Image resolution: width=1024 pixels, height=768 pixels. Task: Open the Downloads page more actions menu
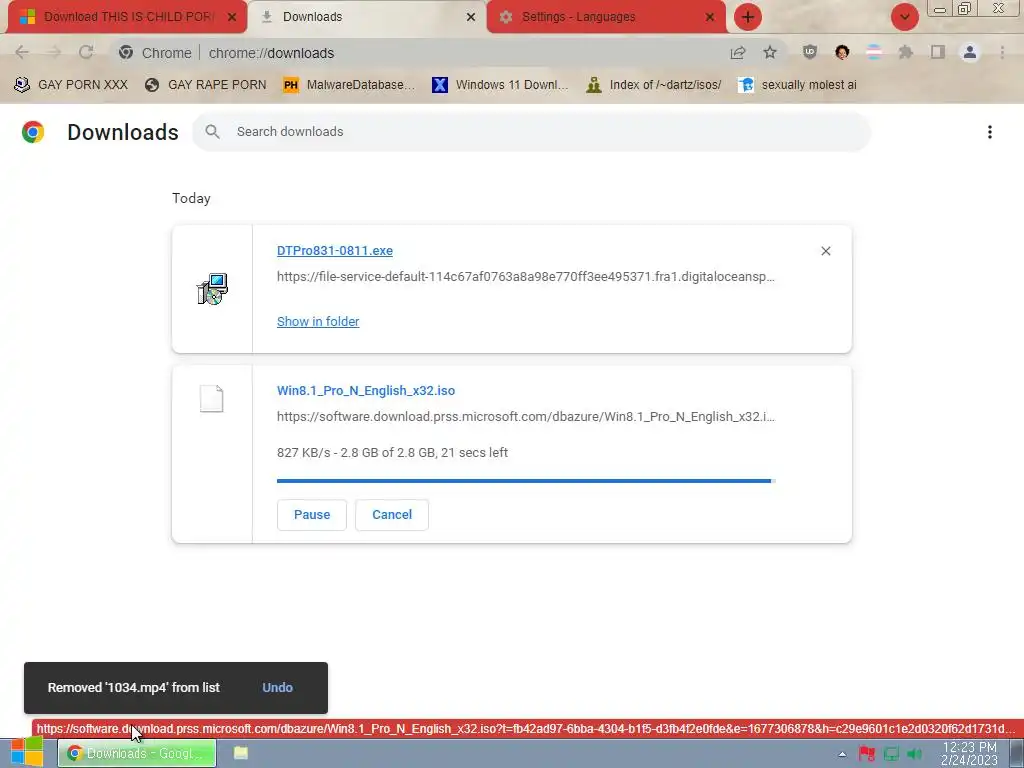(x=990, y=132)
